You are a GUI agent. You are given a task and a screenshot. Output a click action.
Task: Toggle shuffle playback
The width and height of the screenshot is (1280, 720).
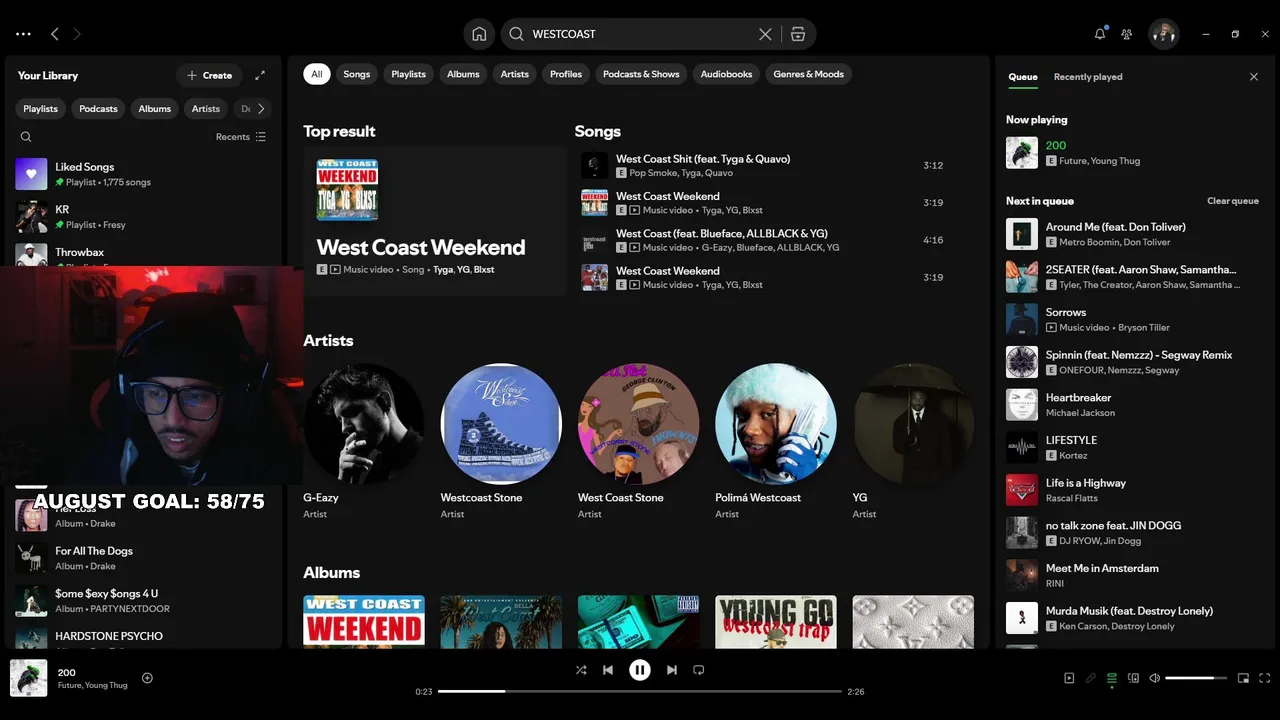(581, 670)
